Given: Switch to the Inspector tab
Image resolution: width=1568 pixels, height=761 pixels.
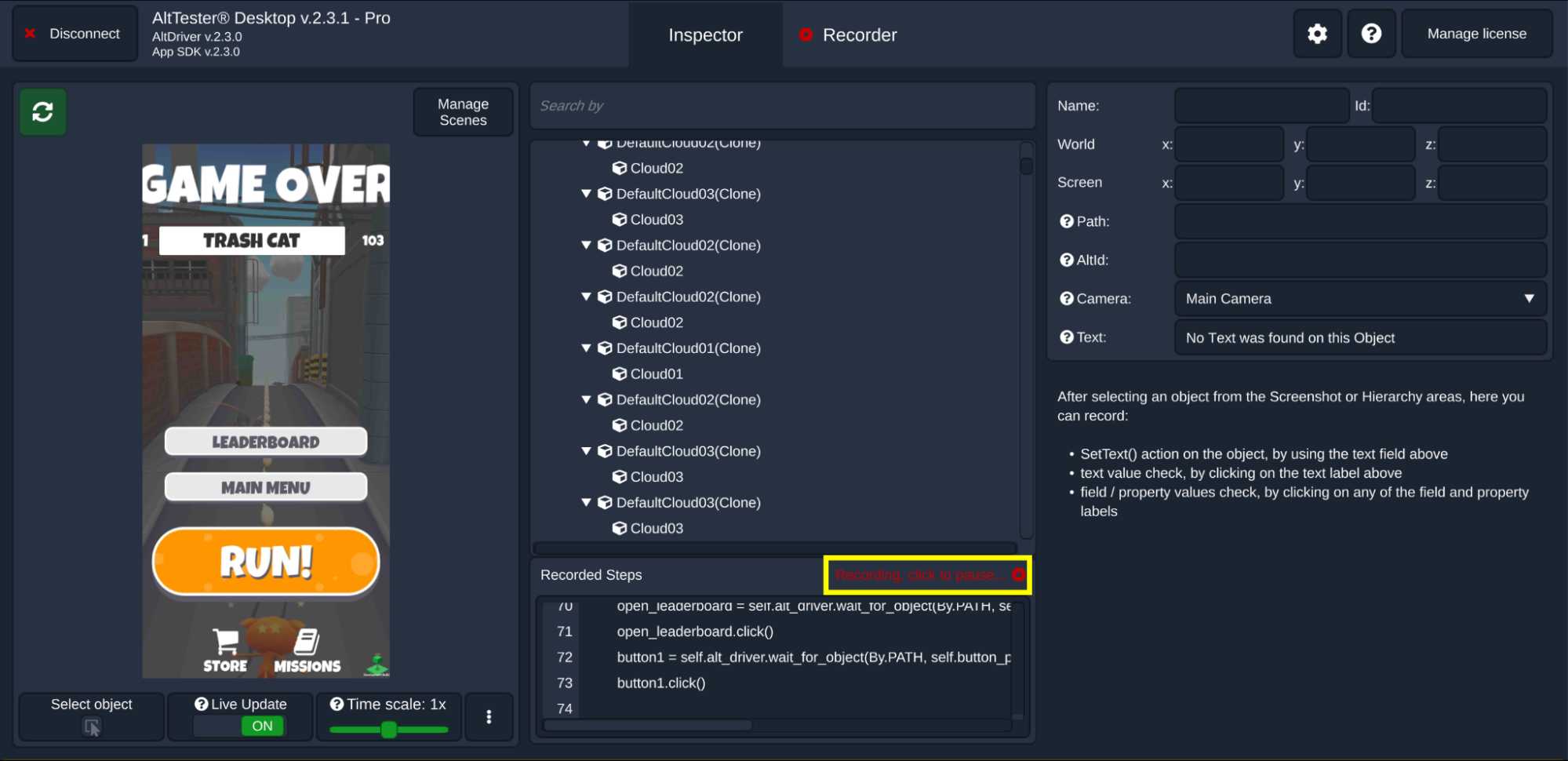Looking at the screenshot, I should coord(705,35).
